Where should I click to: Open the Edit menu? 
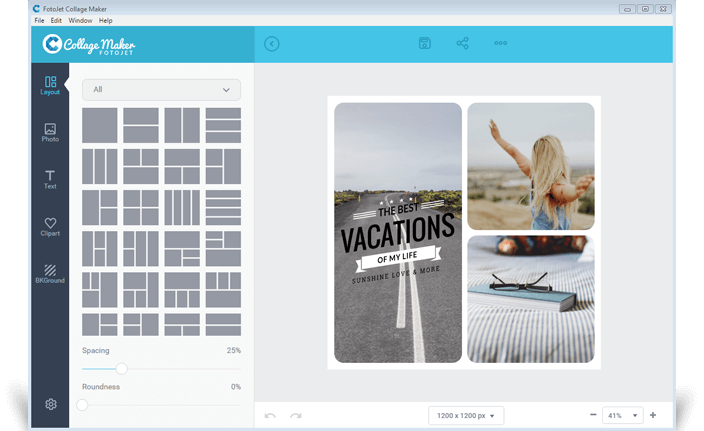coord(56,21)
